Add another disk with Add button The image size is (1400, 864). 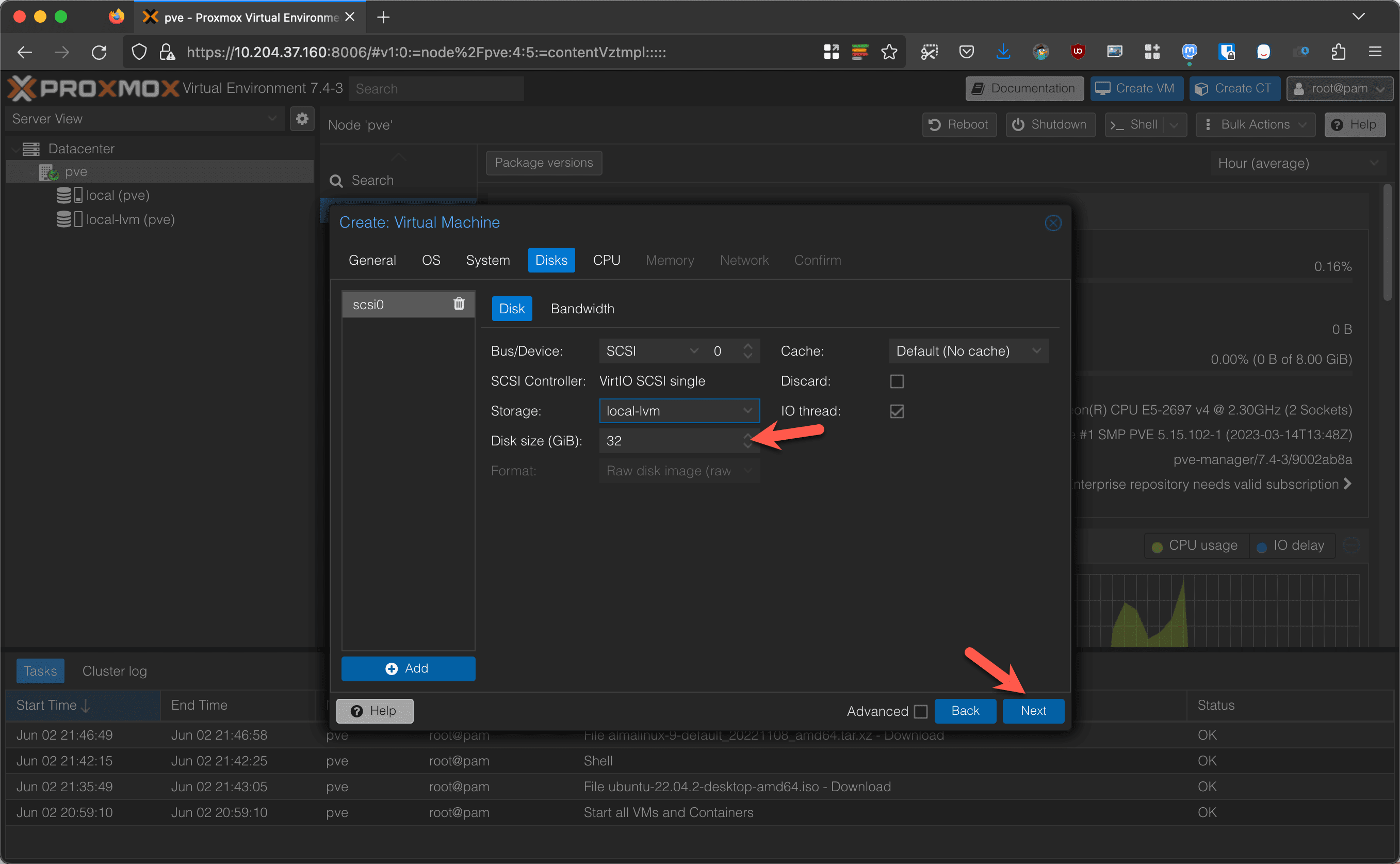tap(408, 668)
